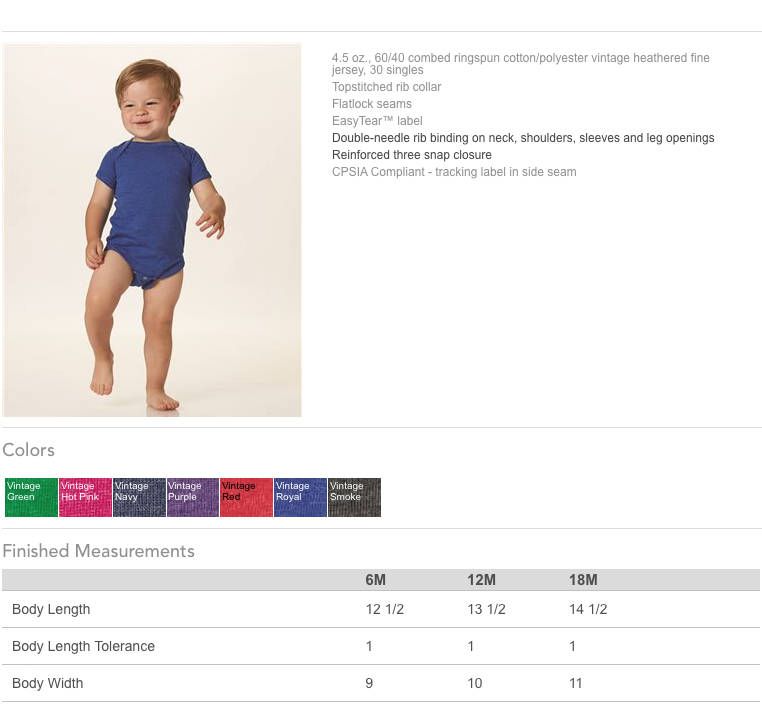
Task: Select the Vintage Purple swatch
Action: point(193,497)
